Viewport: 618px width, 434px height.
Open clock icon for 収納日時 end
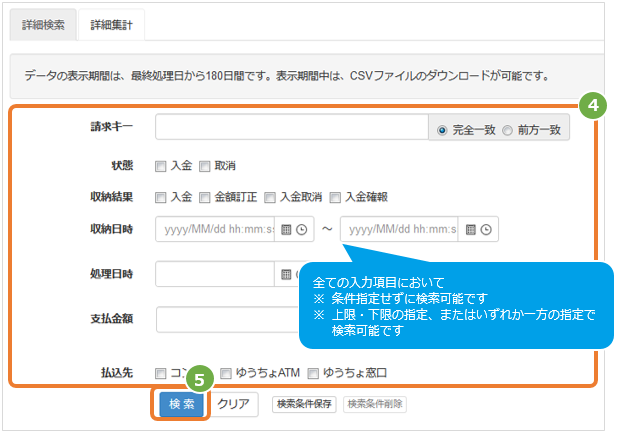486,229
